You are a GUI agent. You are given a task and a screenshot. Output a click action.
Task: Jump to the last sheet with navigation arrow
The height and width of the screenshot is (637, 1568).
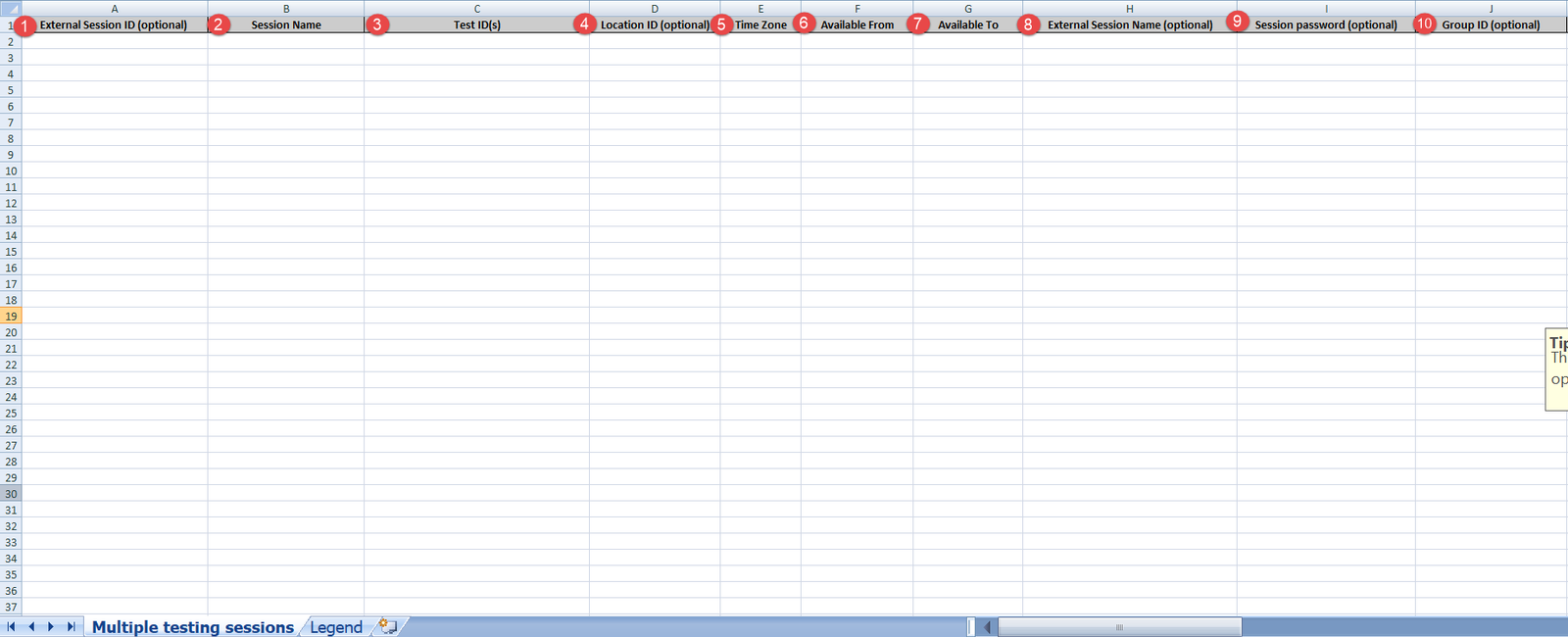click(71, 627)
